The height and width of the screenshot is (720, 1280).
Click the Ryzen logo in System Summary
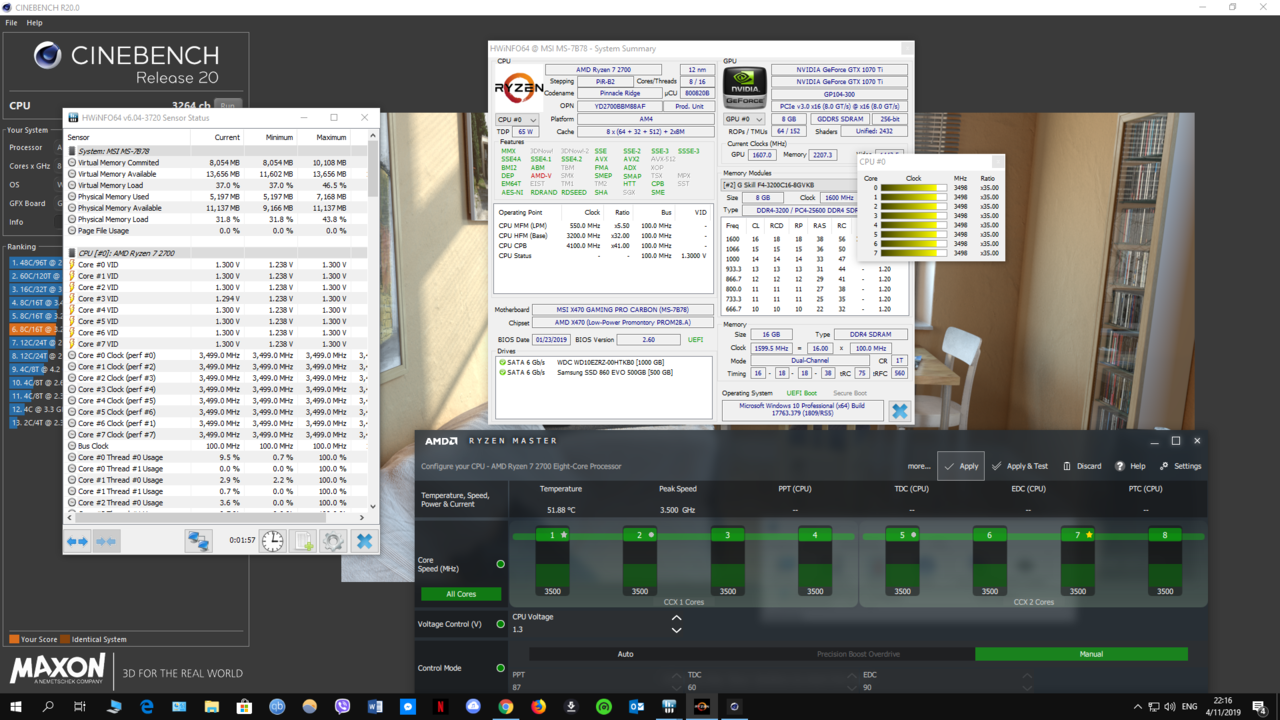pyautogui.click(x=519, y=89)
